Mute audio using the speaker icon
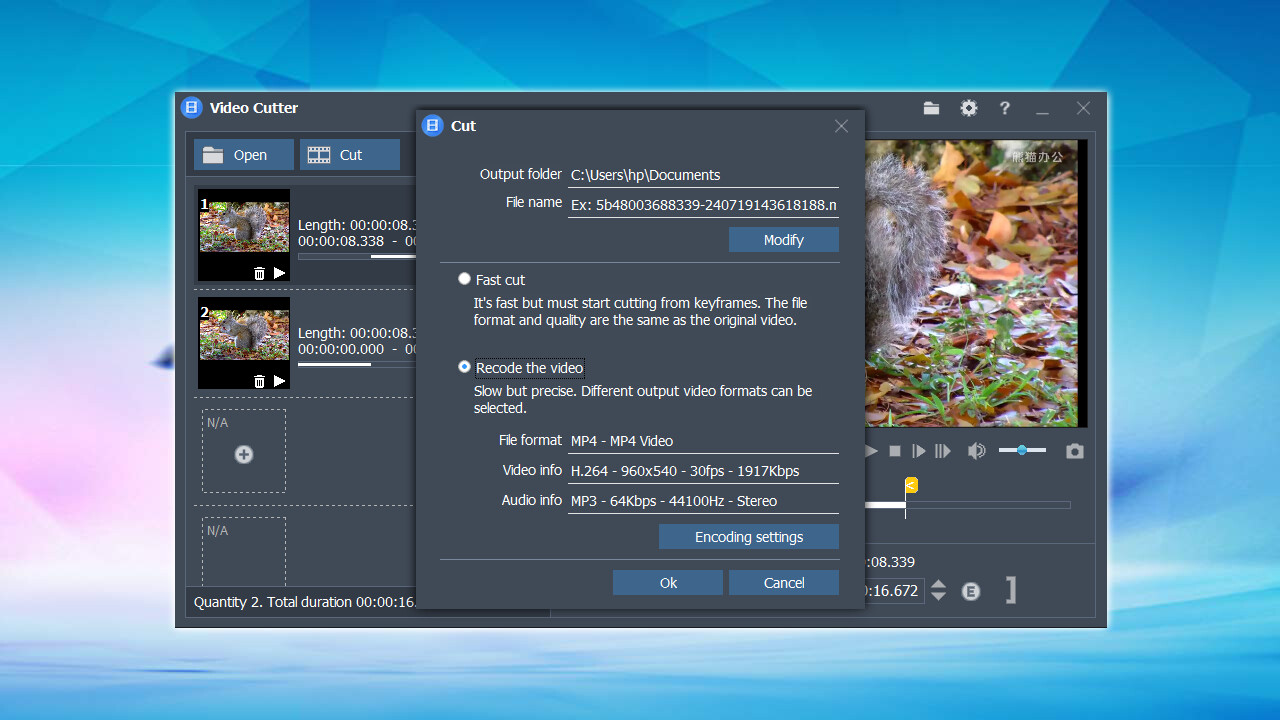 (x=976, y=451)
